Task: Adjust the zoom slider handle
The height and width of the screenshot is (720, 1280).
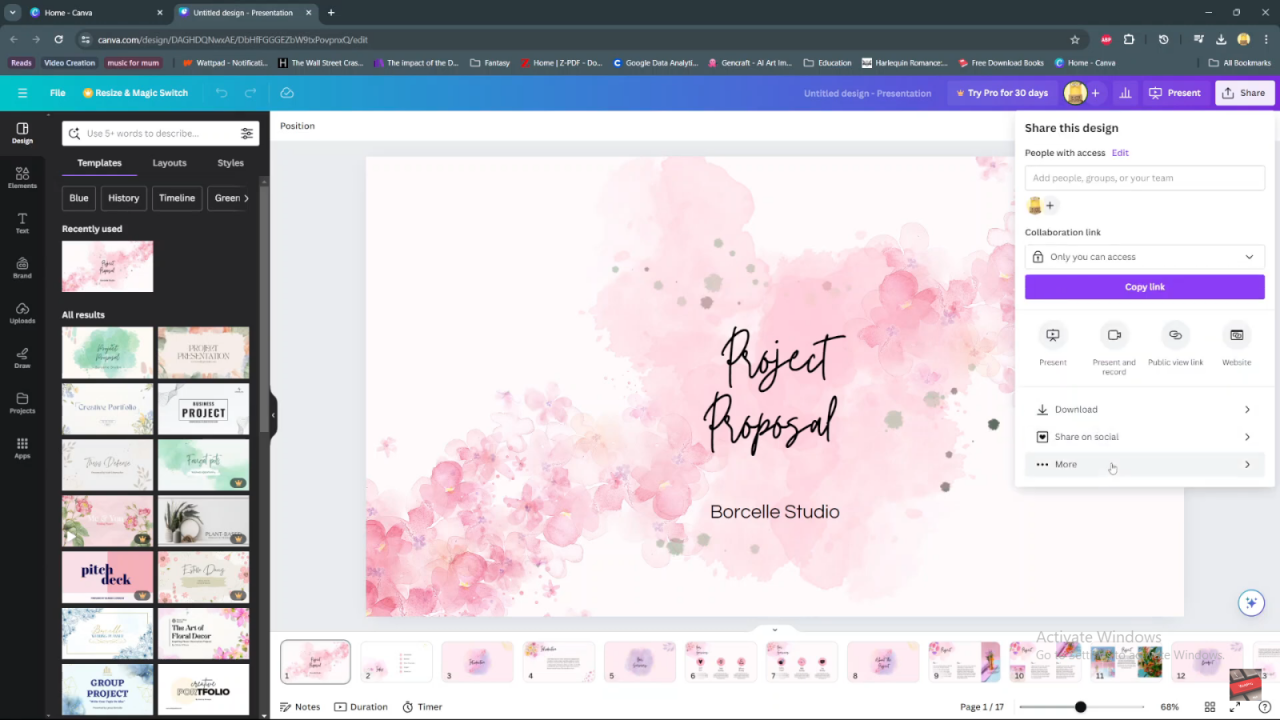Action: click(x=1080, y=707)
